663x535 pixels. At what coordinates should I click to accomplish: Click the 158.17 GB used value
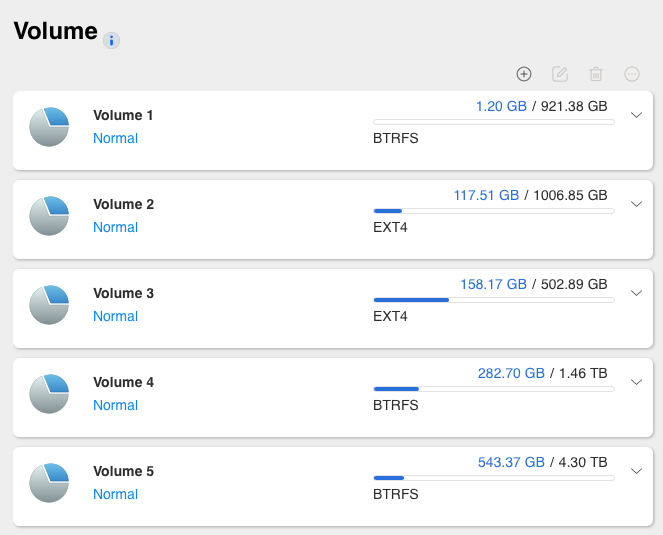pos(493,284)
